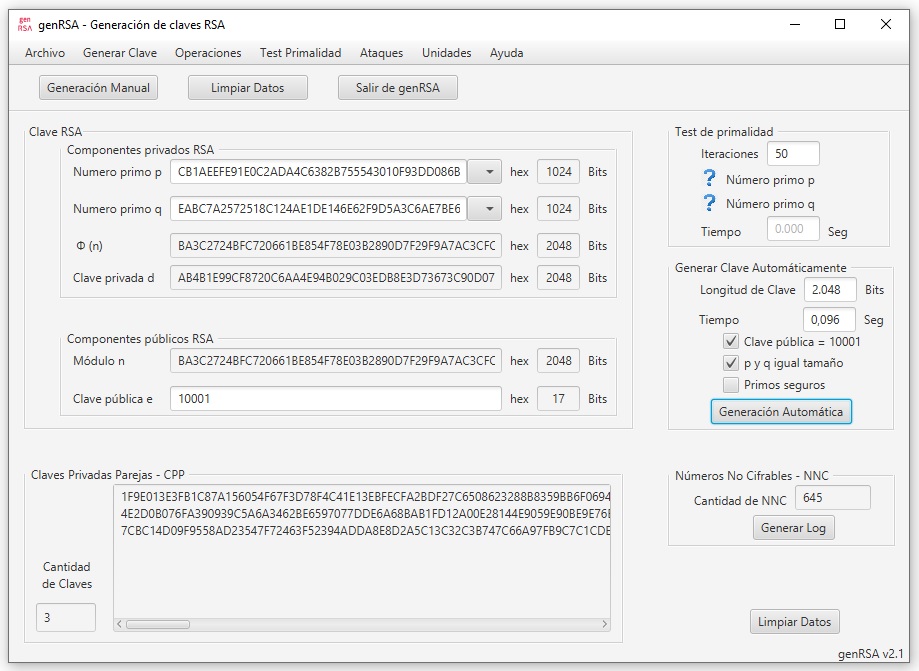
Task: Expand the Numero primo p dropdown arrow
Action: pyautogui.click(x=485, y=172)
